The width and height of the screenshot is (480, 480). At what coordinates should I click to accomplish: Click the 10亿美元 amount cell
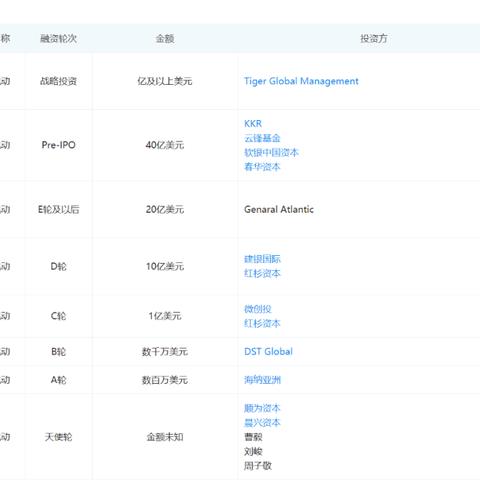tap(165, 266)
